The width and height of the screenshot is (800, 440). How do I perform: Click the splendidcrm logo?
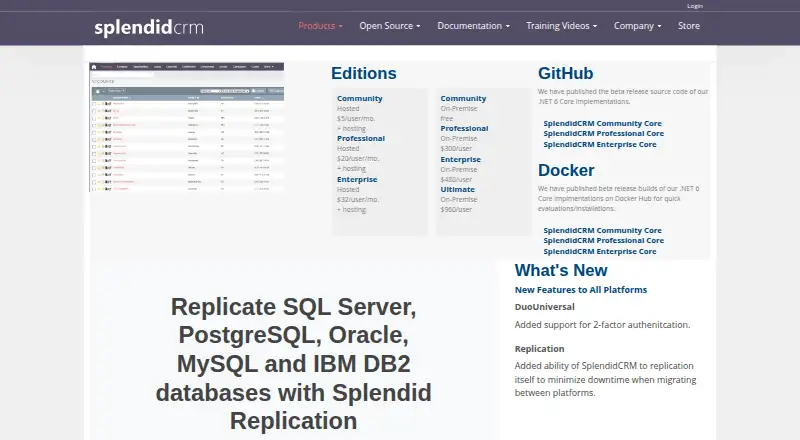point(149,27)
